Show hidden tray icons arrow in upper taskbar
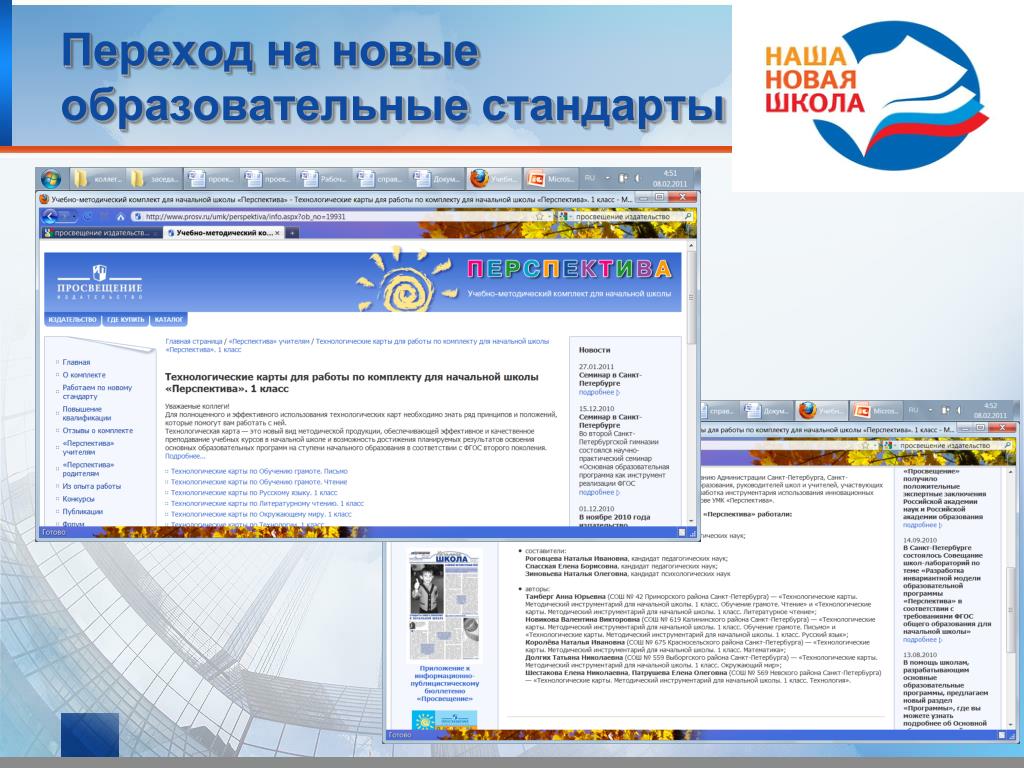The image size is (1024, 768). click(x=607, y=178)
